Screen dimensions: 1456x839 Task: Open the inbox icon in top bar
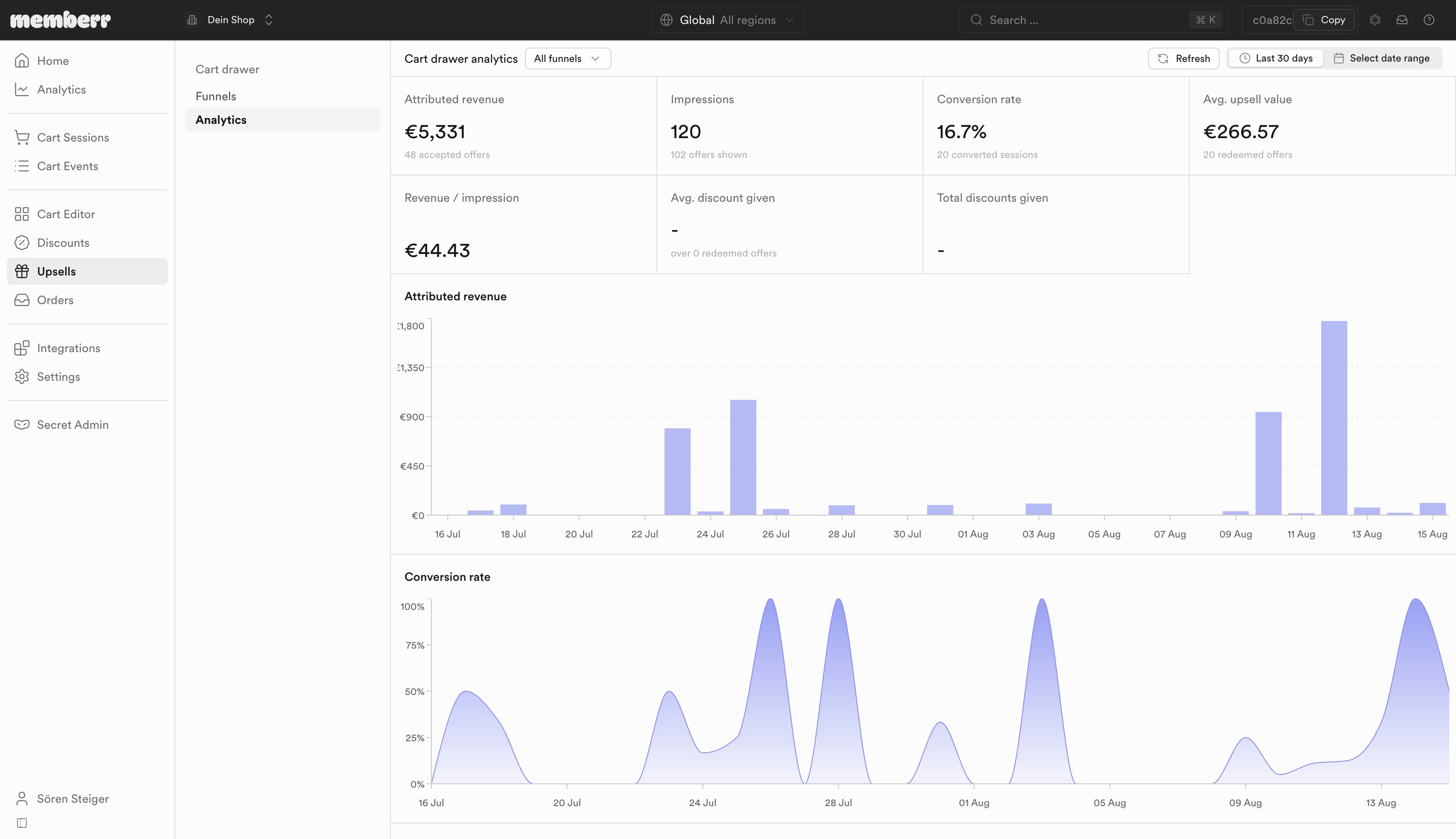point(1402,20)
